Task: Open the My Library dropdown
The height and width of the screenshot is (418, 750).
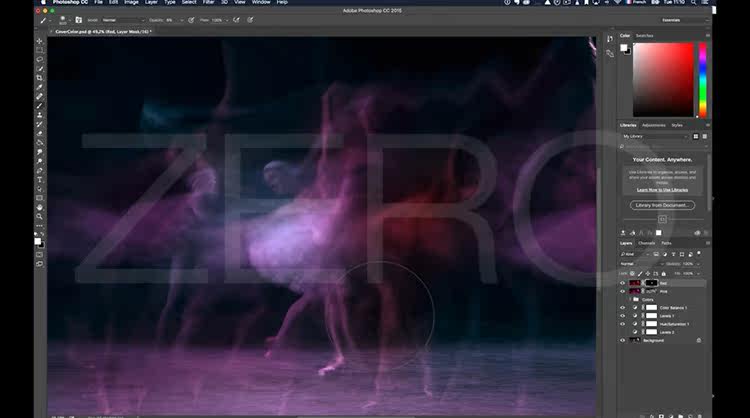Action: [654, 136]
